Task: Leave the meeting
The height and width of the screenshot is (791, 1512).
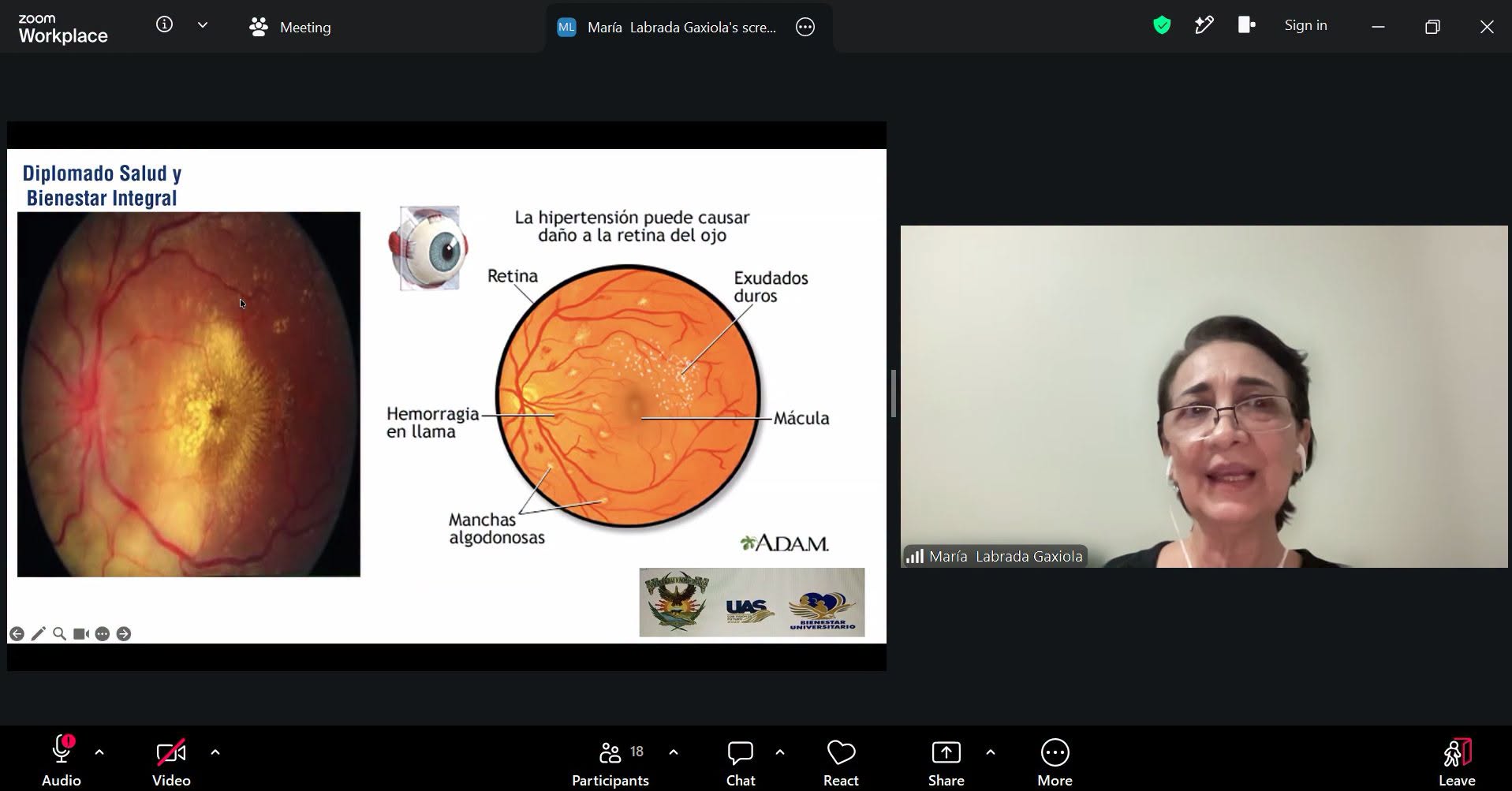Action: 1457,763
